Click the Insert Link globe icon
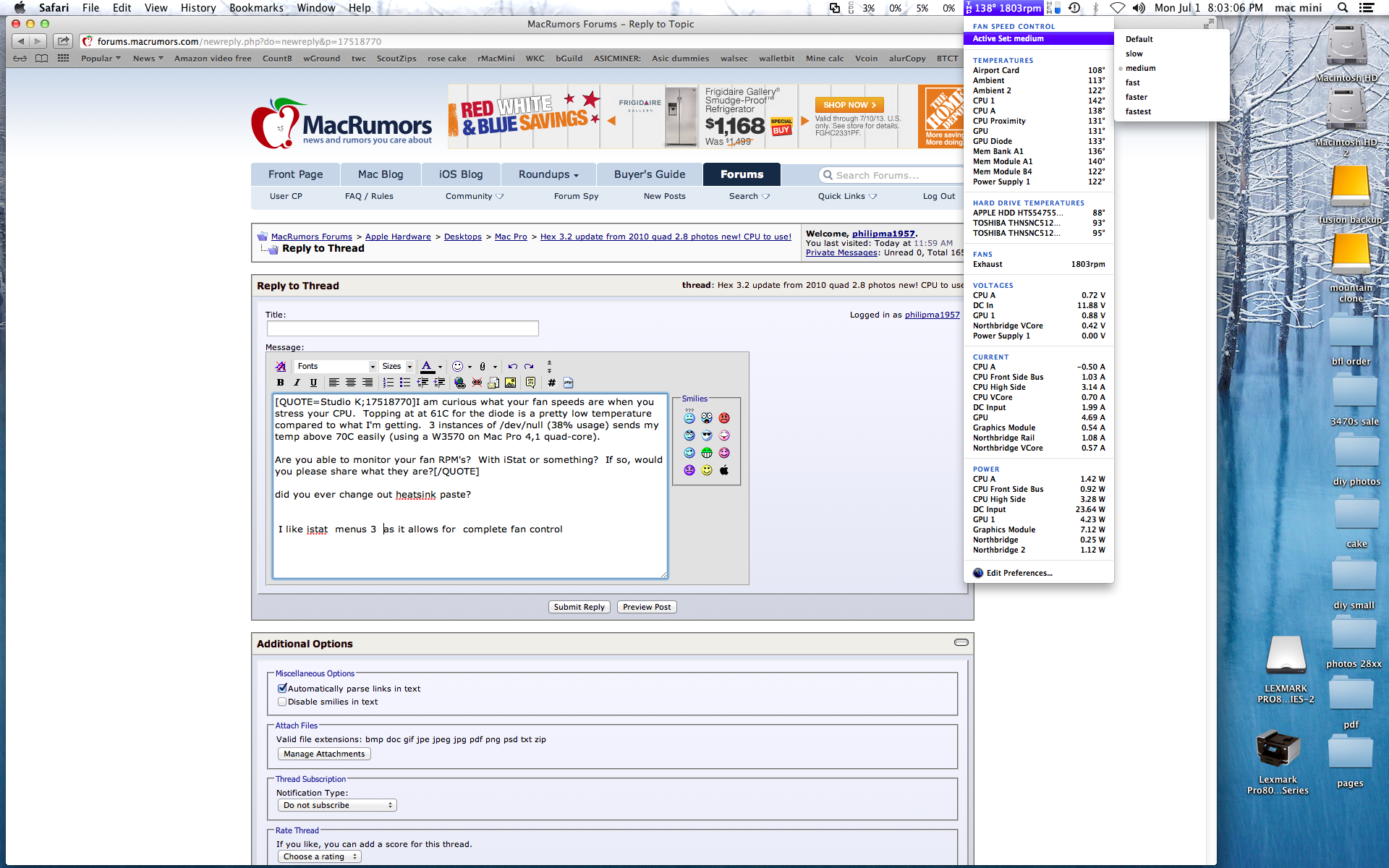The height and width of the screenshot is (868, 1389). click(x=459, y=383)
